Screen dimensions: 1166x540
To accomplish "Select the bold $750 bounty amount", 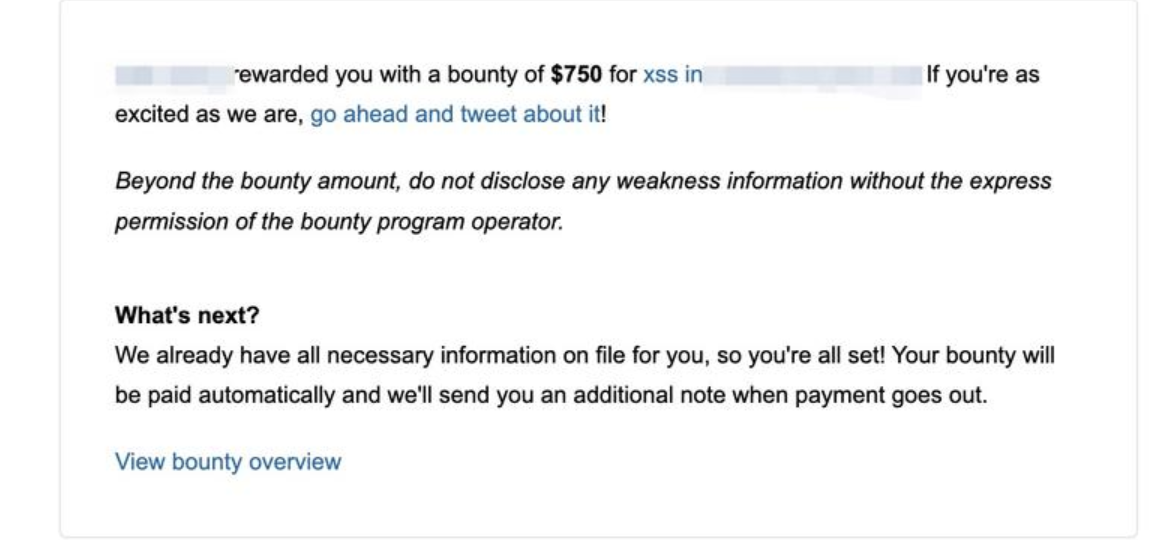I will (x=576, y=75).
